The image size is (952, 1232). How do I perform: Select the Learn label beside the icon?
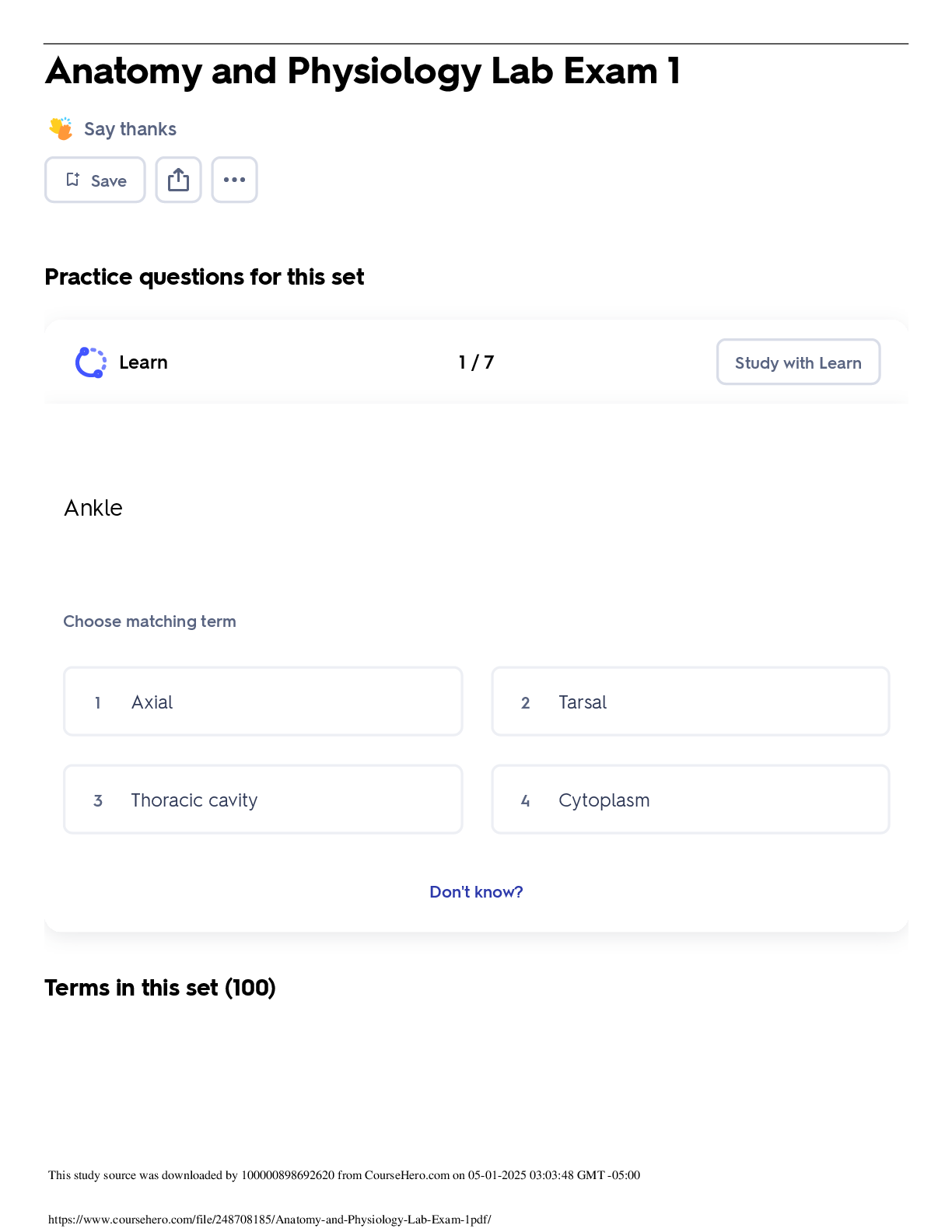click(x=143, y=362)
